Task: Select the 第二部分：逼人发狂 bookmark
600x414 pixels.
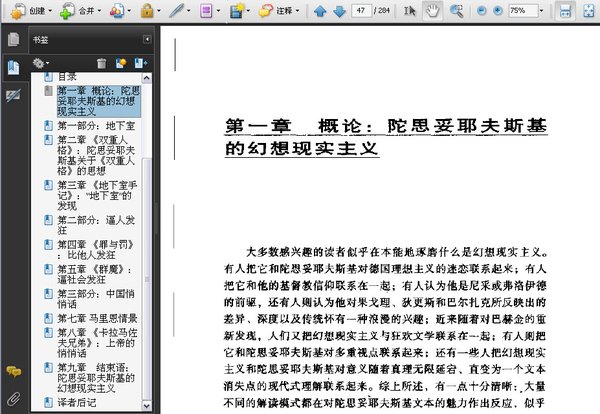Action: pyautogui.click(x=96, y=225)
